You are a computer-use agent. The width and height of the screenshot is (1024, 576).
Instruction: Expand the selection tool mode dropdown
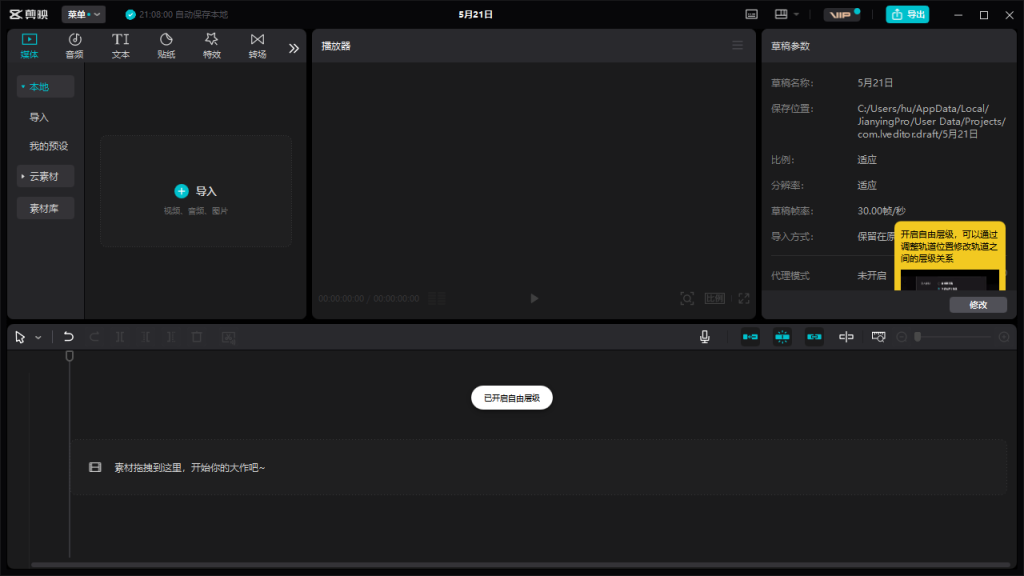coord(39,338)
